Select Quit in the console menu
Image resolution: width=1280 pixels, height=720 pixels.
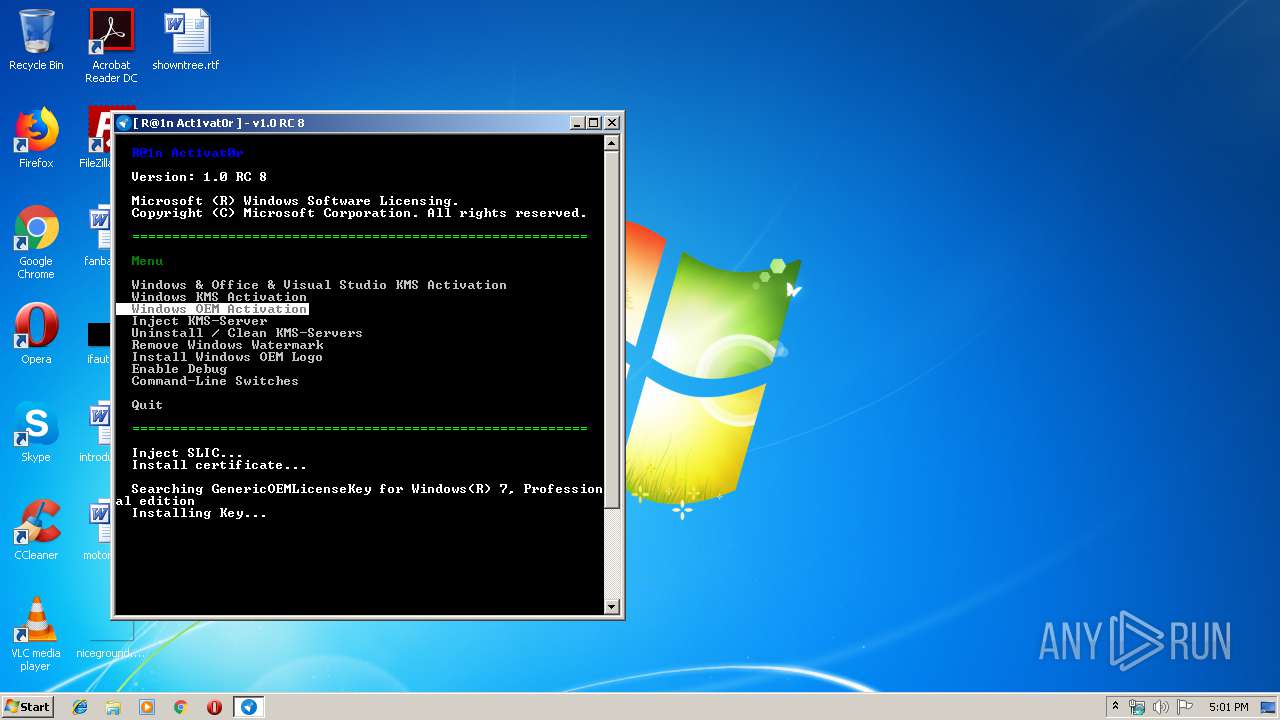pyautogui.click(x=147, y=405)
